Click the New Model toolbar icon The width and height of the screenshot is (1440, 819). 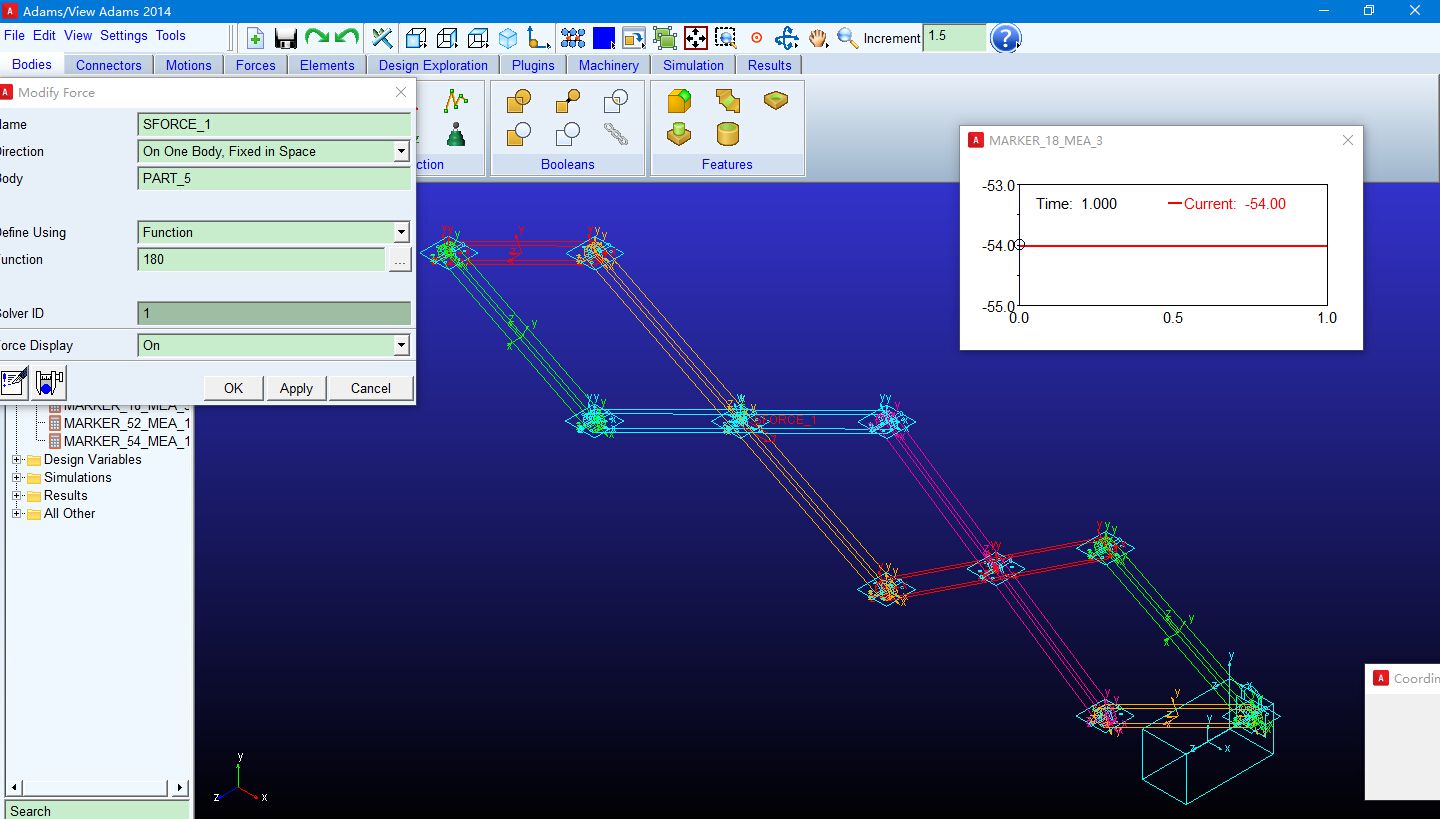[255, 38]
